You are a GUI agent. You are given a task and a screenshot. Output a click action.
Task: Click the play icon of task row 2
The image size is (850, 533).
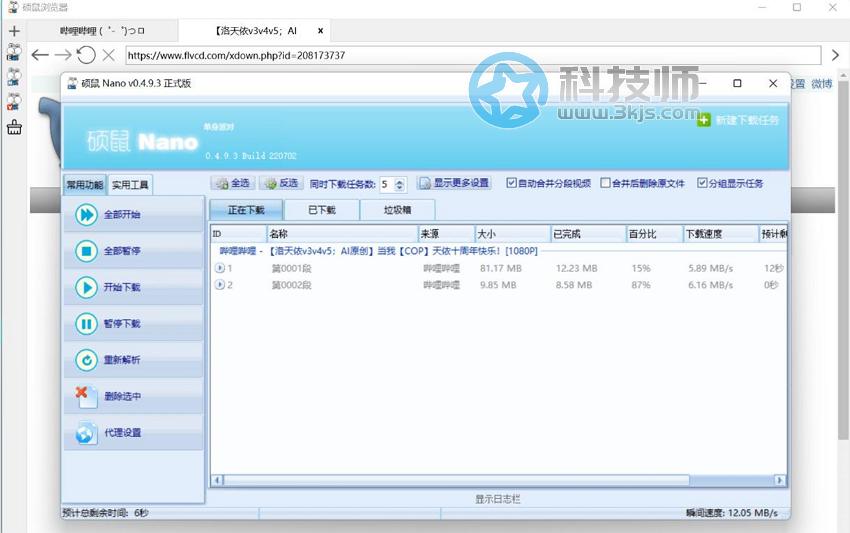220,285
